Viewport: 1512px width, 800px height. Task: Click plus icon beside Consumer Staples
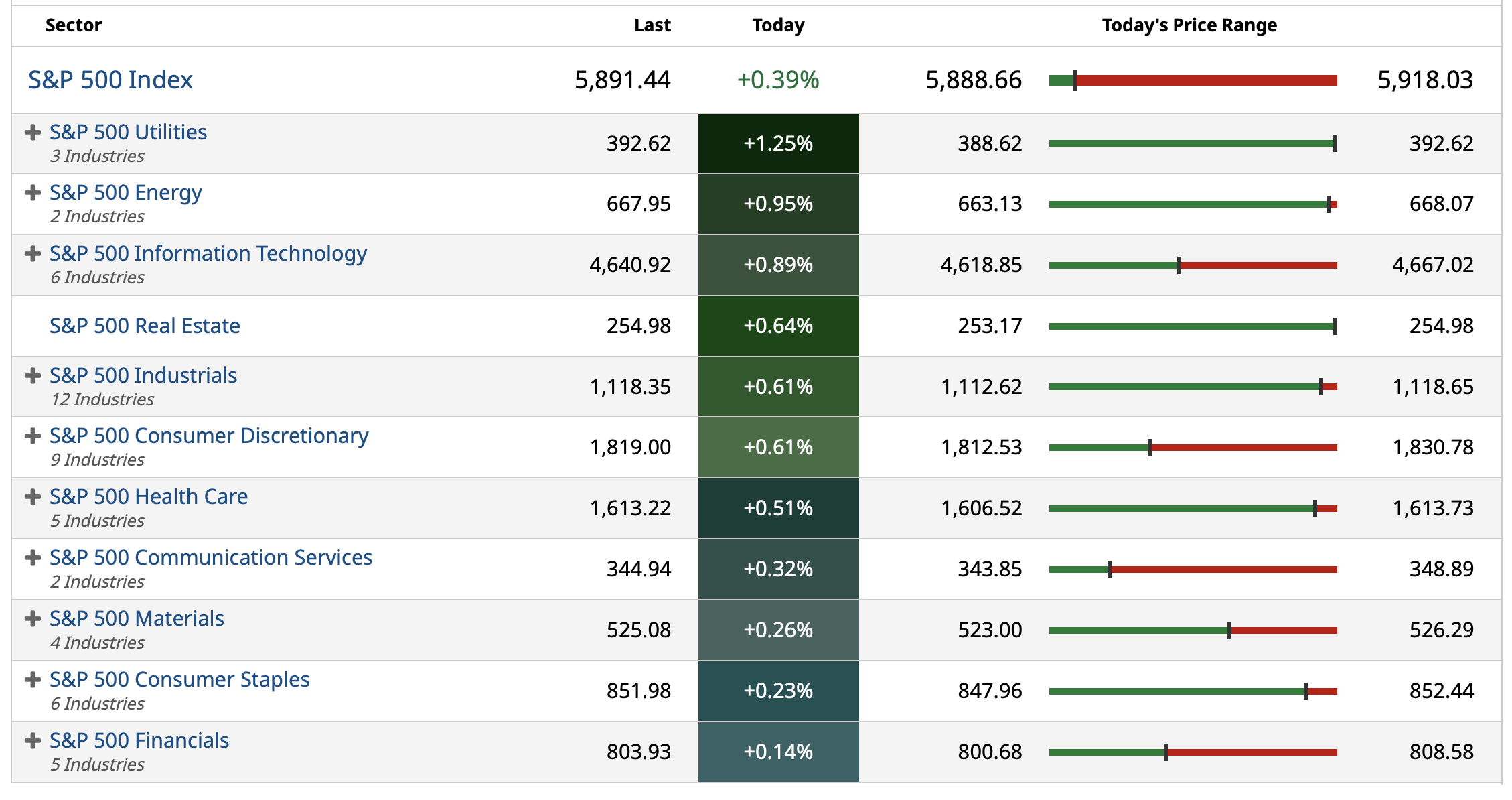(x=32, y=680)
